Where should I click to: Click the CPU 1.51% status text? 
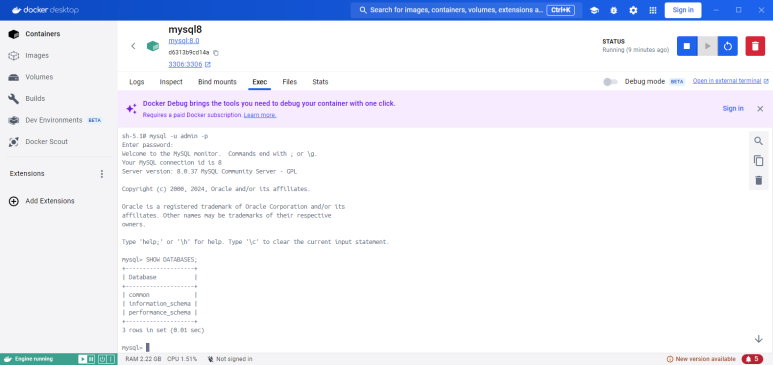pos(182,359)
